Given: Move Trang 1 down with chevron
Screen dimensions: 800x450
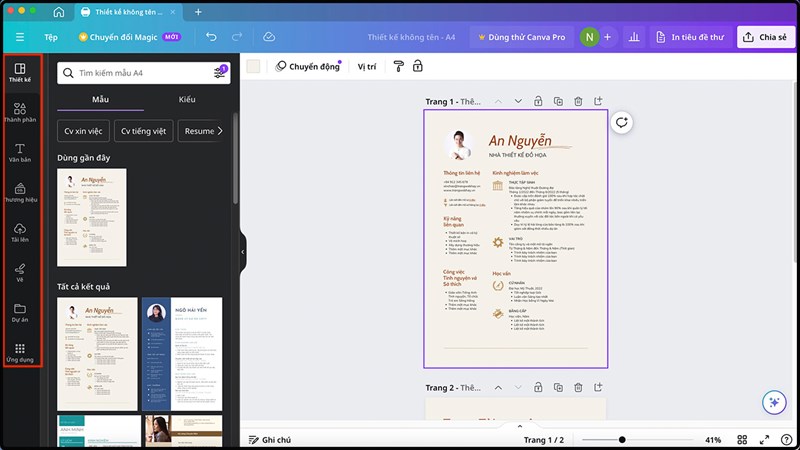Looking at the screenshot, I should pyautogui.click(x=518, y=101).
